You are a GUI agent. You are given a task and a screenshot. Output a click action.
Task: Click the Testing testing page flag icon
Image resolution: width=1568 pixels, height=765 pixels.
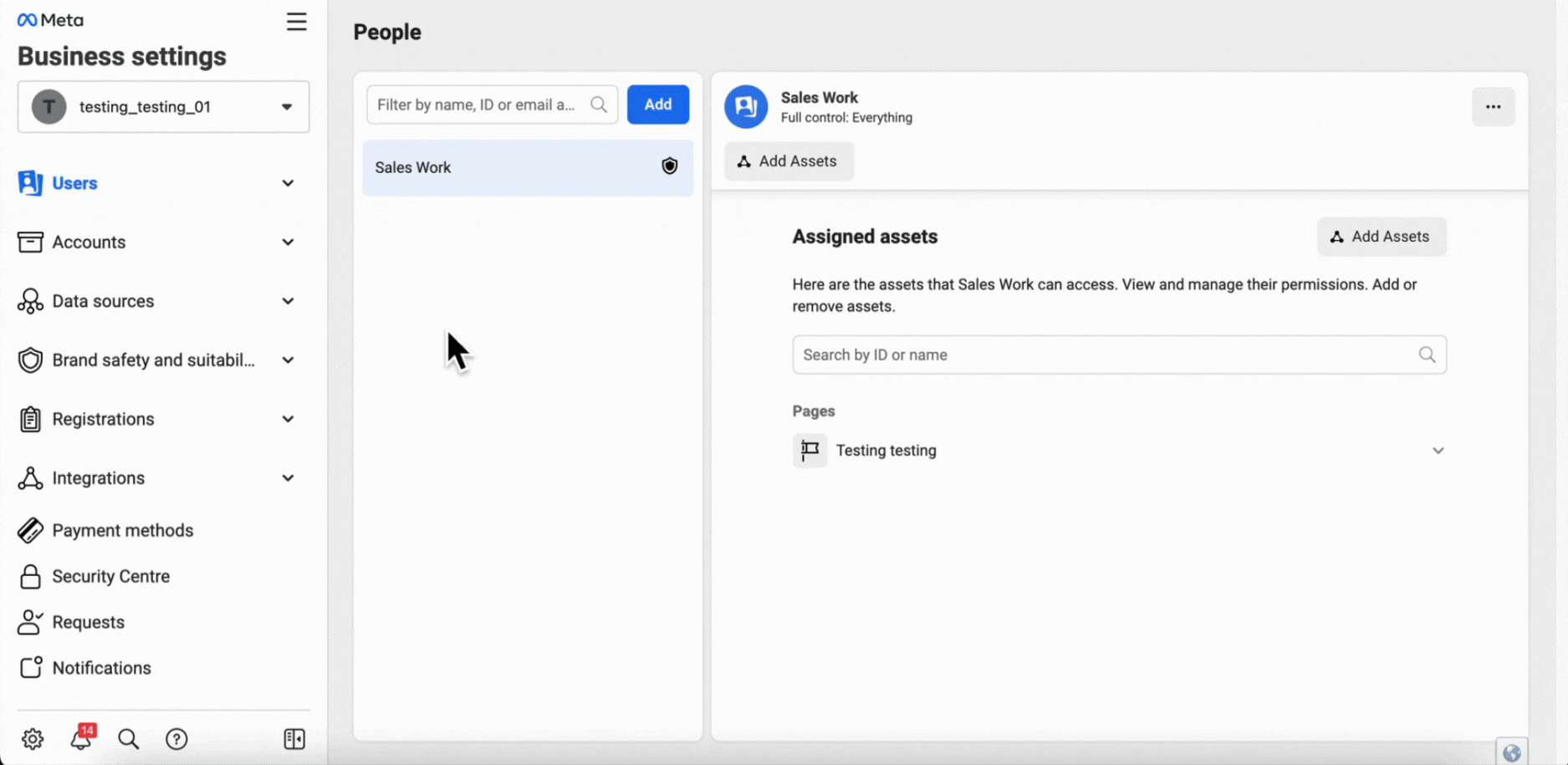pos(810,450)
